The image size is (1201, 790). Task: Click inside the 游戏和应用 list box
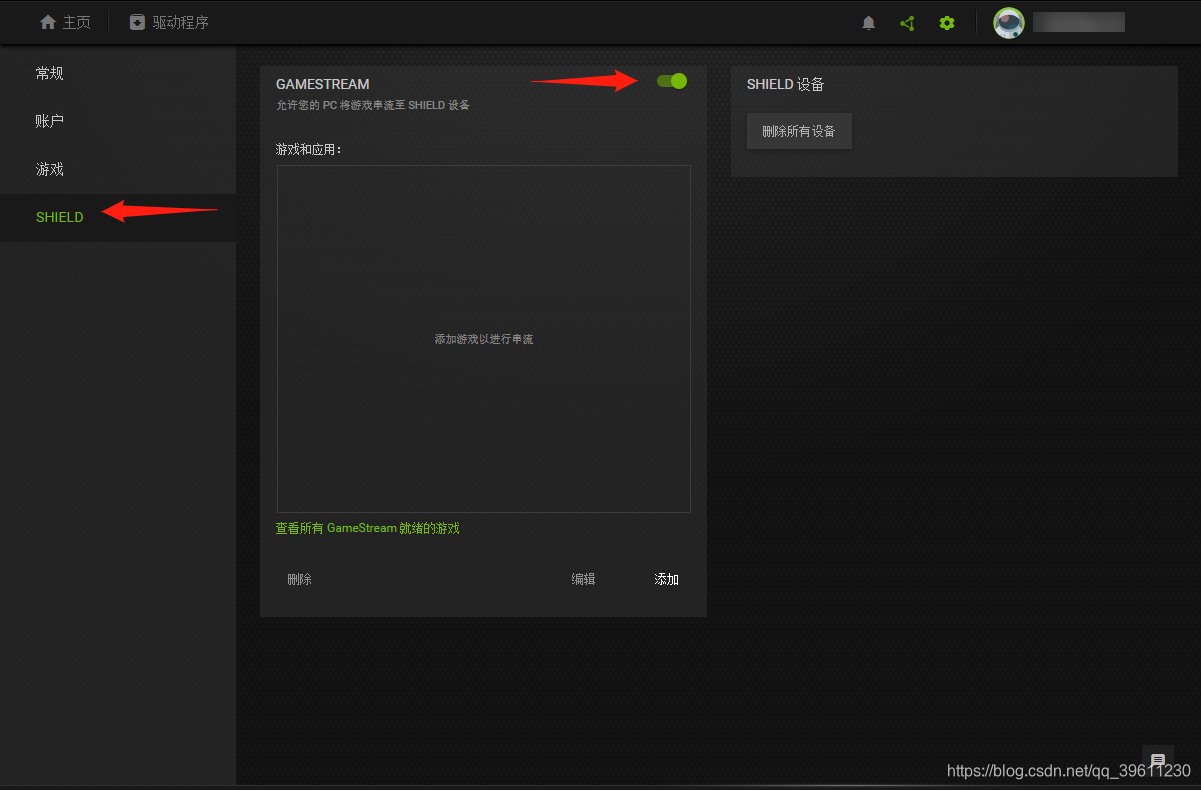[484, 339]
